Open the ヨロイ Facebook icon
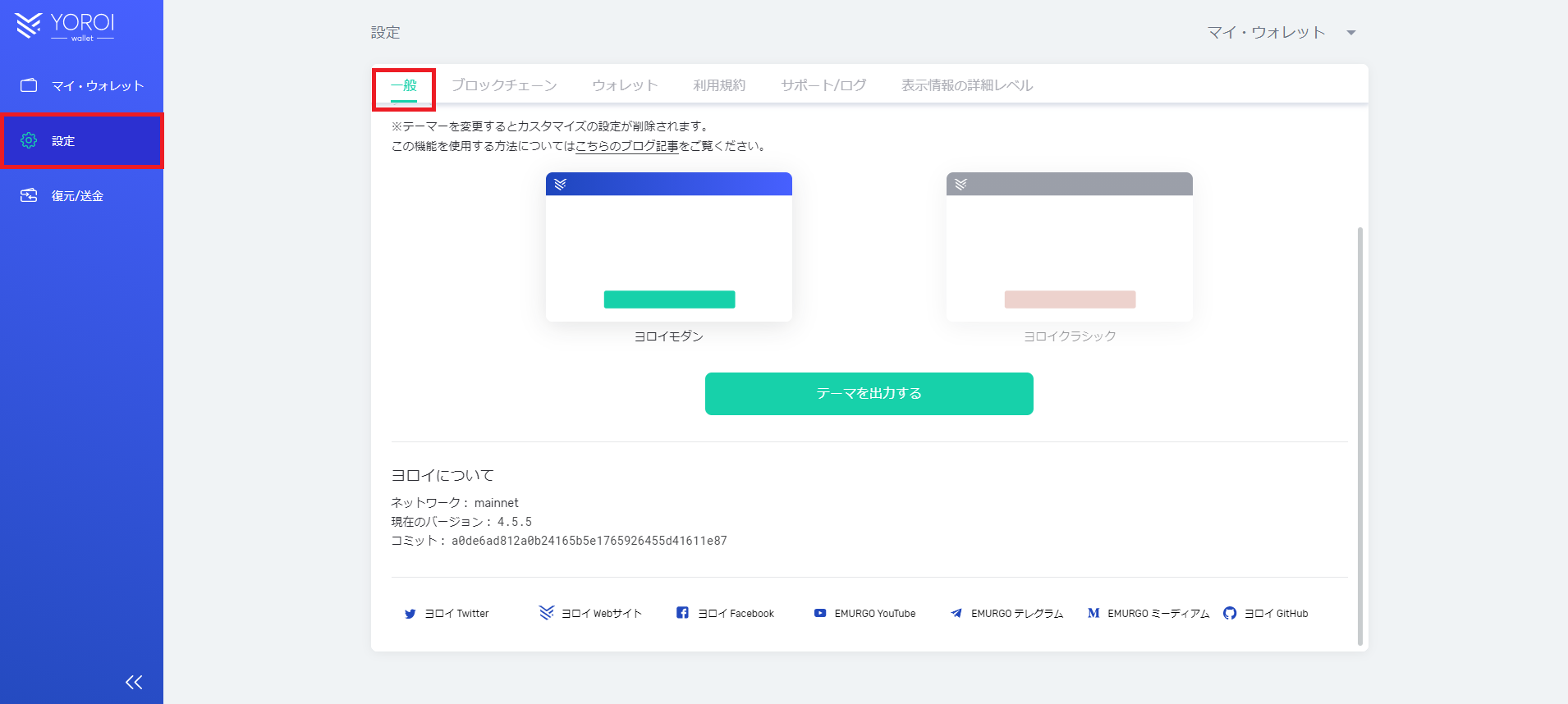This screenshot has width=1568, height=704. (x=682, y=613)
